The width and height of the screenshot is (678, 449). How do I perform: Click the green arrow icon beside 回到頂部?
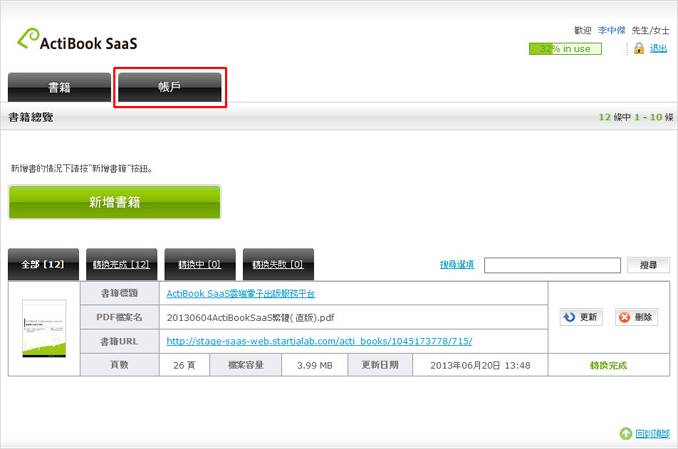[625, 433]
